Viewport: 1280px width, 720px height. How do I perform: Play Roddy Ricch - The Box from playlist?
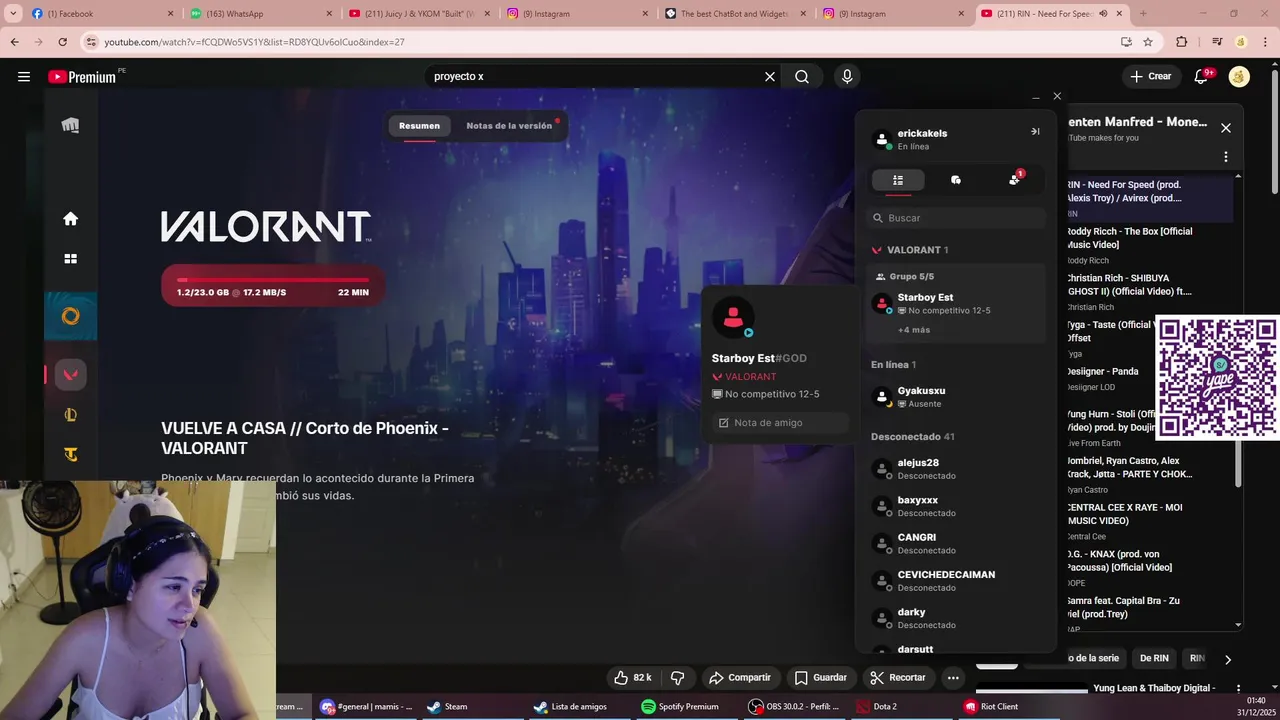1150,245
